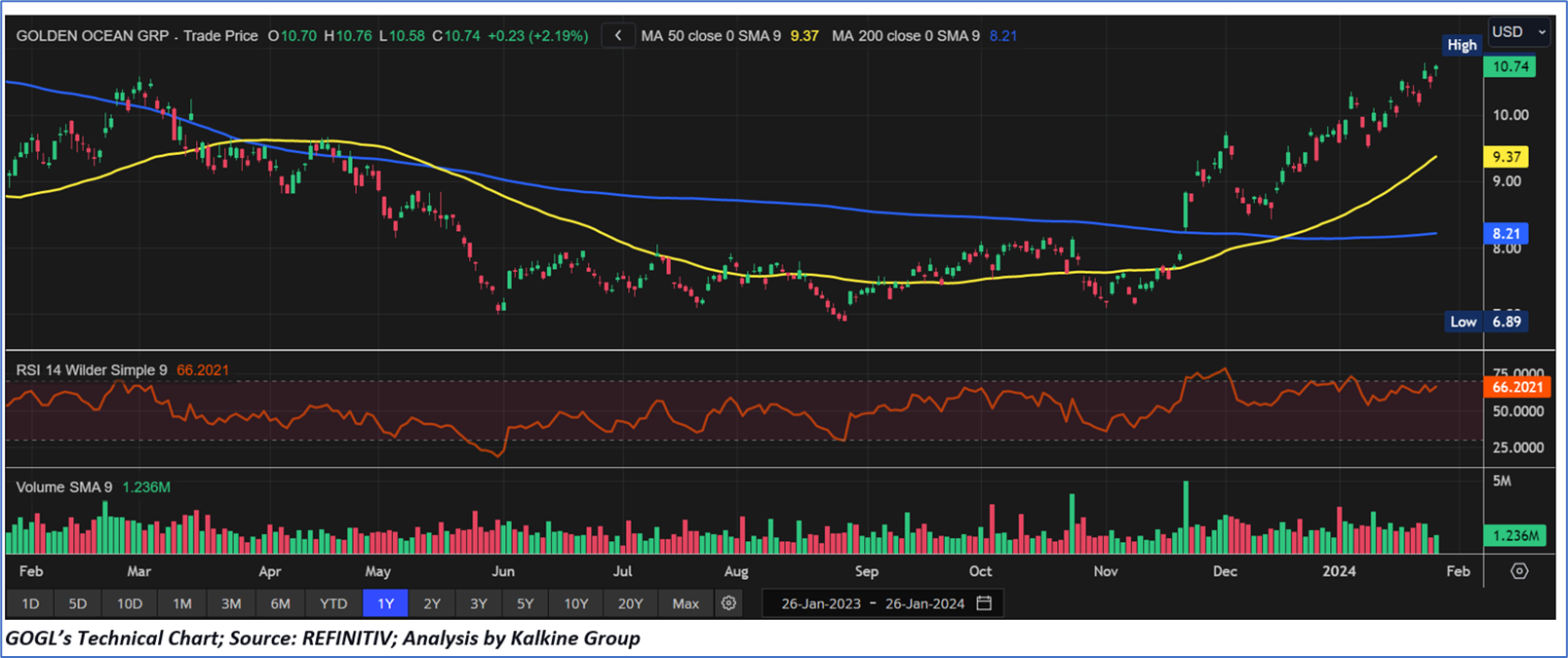Click the orange 66.2021 RSI axis tag

[x=1516, y=387]
